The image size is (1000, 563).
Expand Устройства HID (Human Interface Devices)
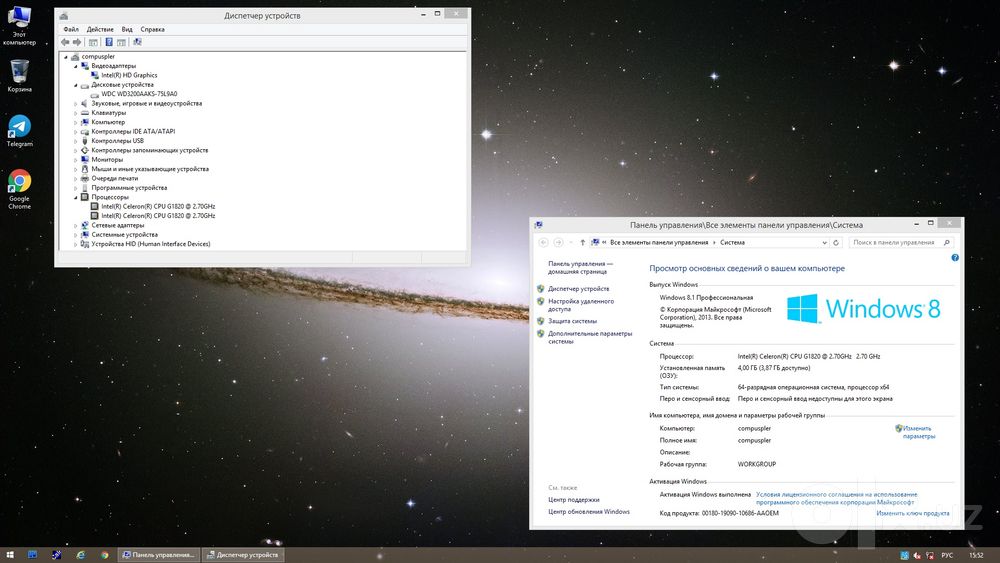coord(75,244)
